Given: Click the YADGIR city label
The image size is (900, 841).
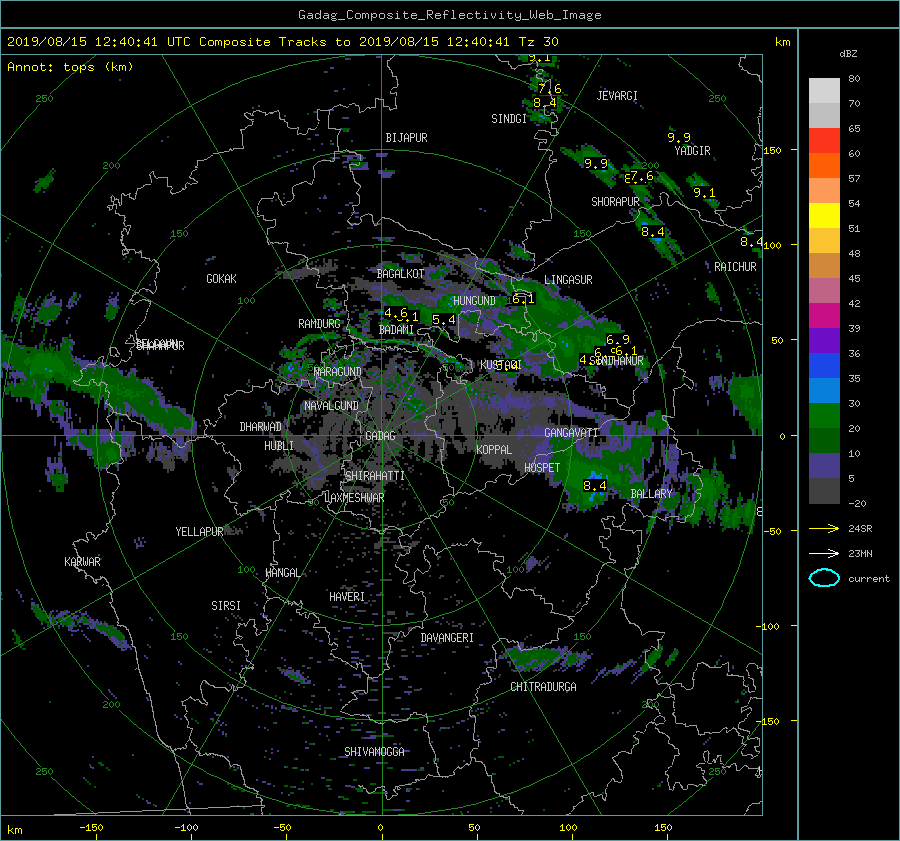Looking at the screenshot, I should (x=692, y=151).
